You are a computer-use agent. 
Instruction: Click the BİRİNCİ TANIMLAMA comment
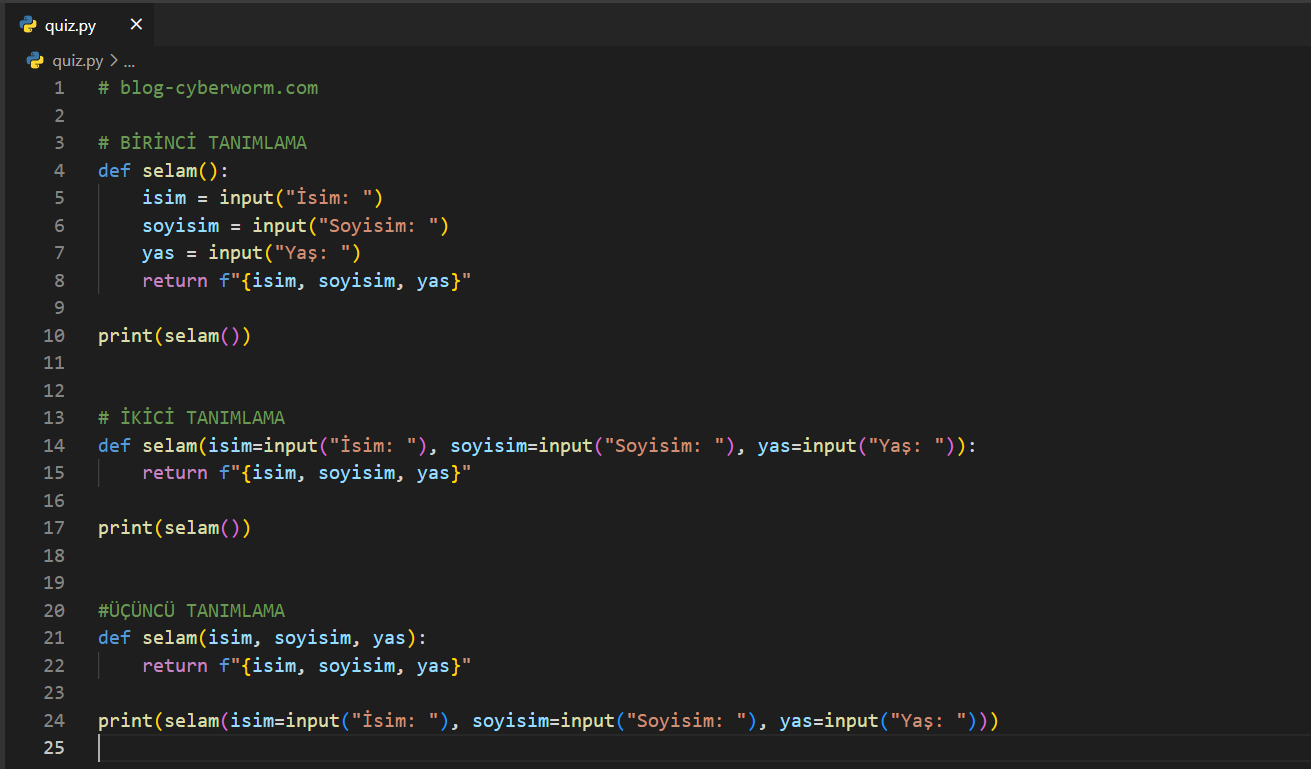click(202, 143)
